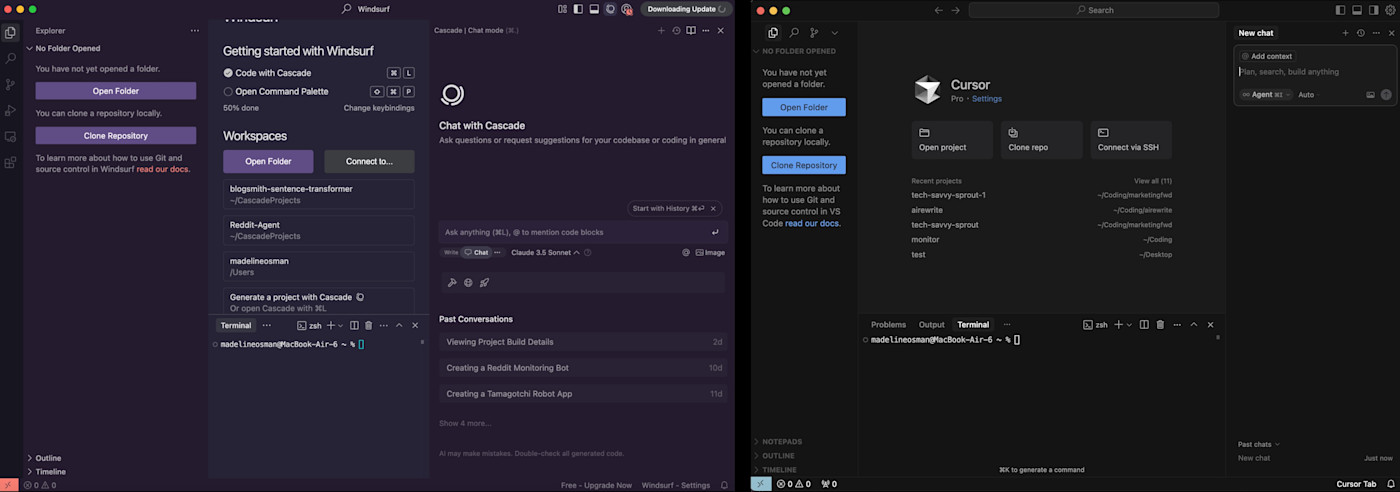The width and height of the screenshot is (1400, 492).
Task: Open Cursor settings gear in title bar
Action: pyautogui.click(x=1390, y=10)
